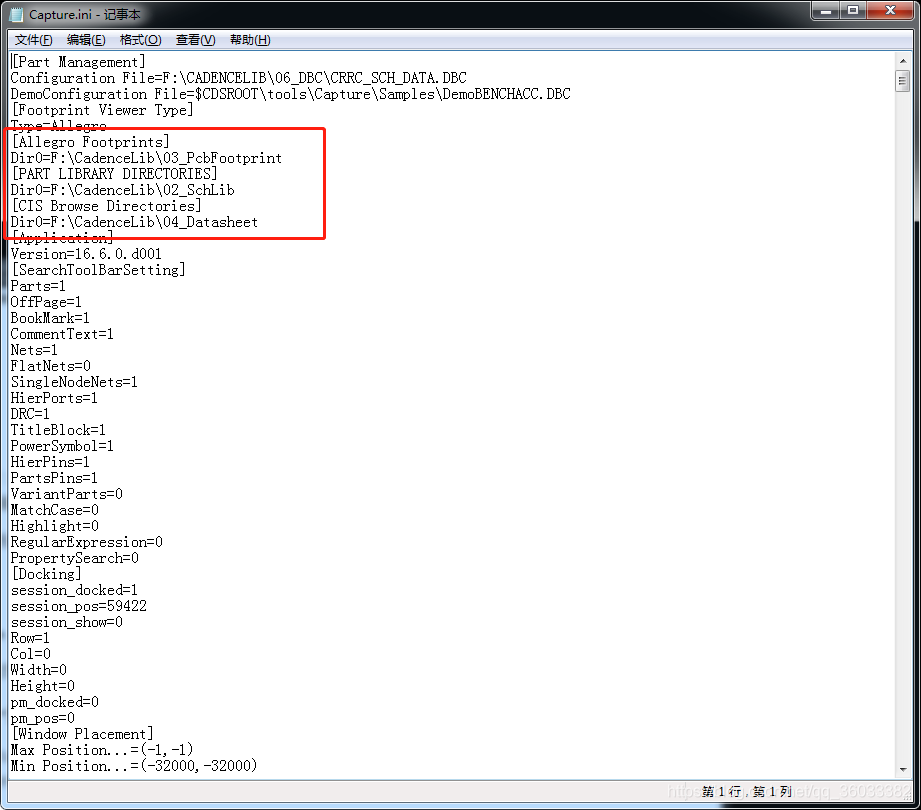The height and width of the screenshot is (810, 921).
Task: Place cursor on the Dir0 04_Datasheet line
Action: coord(134,222)
